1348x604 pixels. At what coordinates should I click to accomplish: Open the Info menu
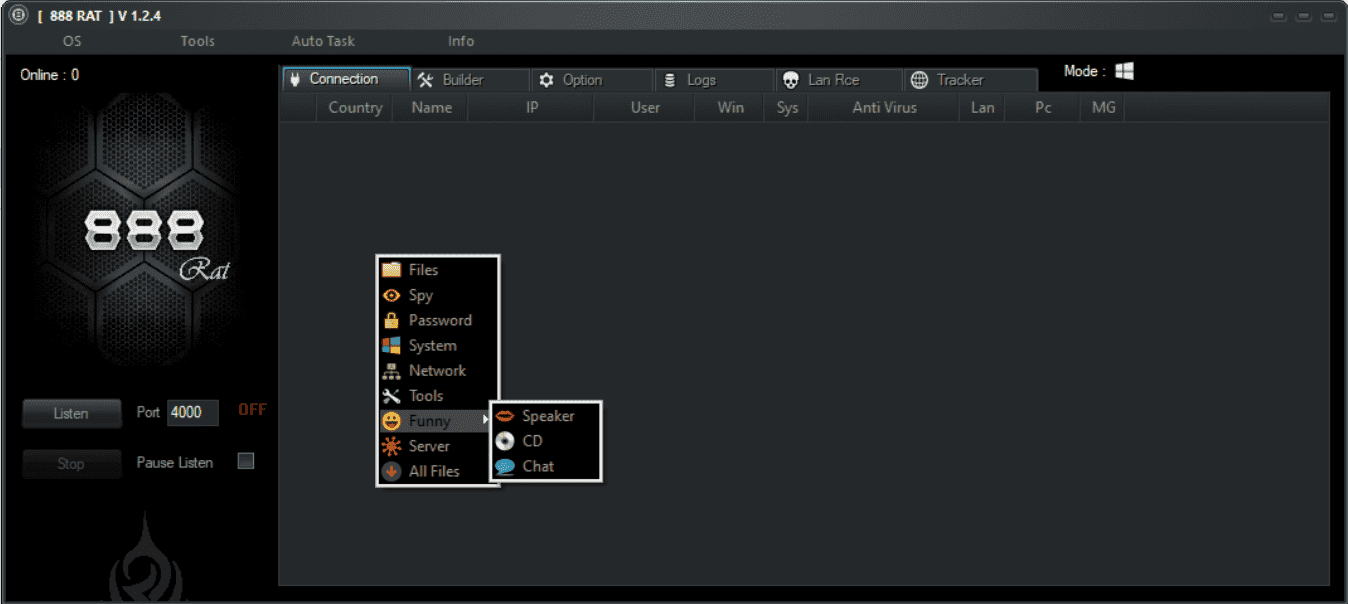(x=461, y=41)
